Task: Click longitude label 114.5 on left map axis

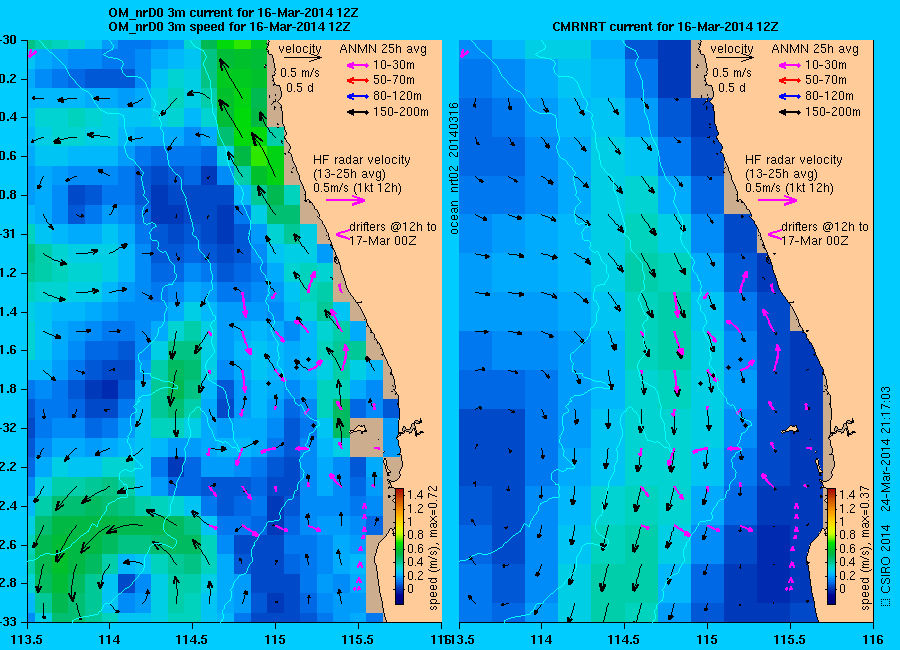Action: 192,639
